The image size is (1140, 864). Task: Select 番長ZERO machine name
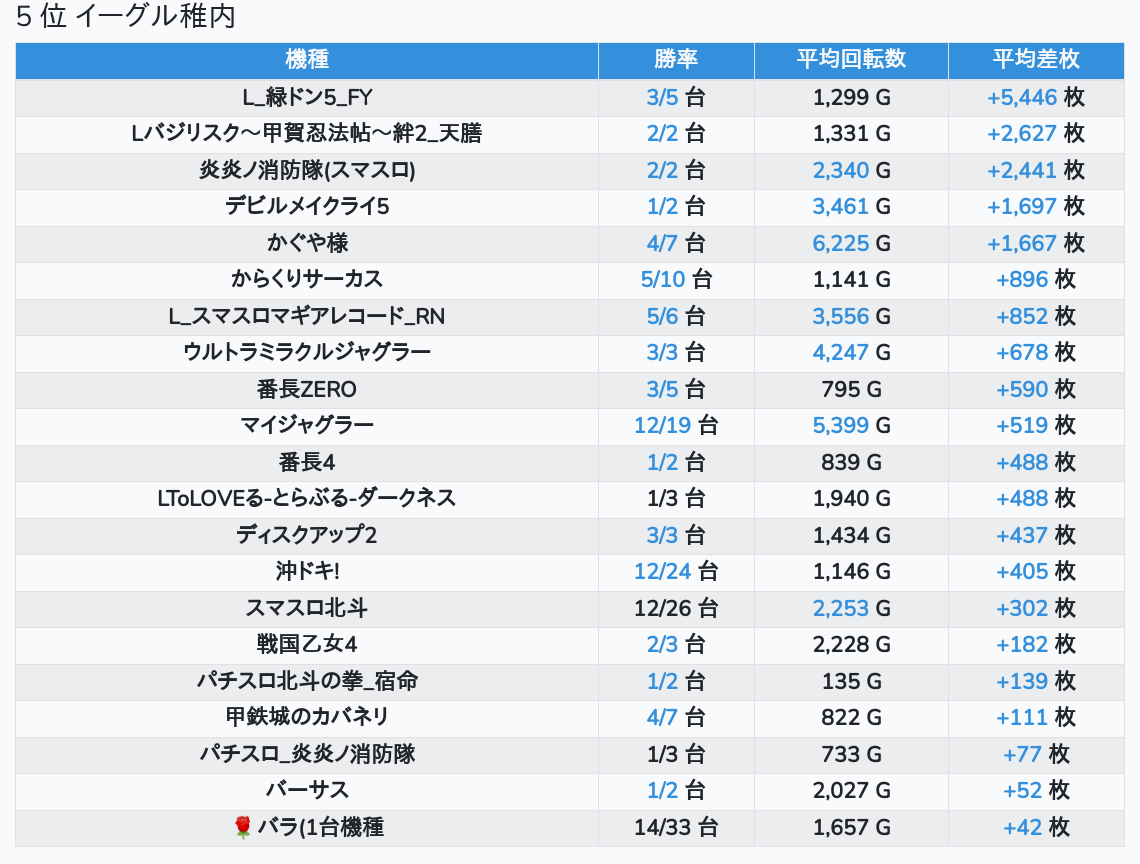307,389
